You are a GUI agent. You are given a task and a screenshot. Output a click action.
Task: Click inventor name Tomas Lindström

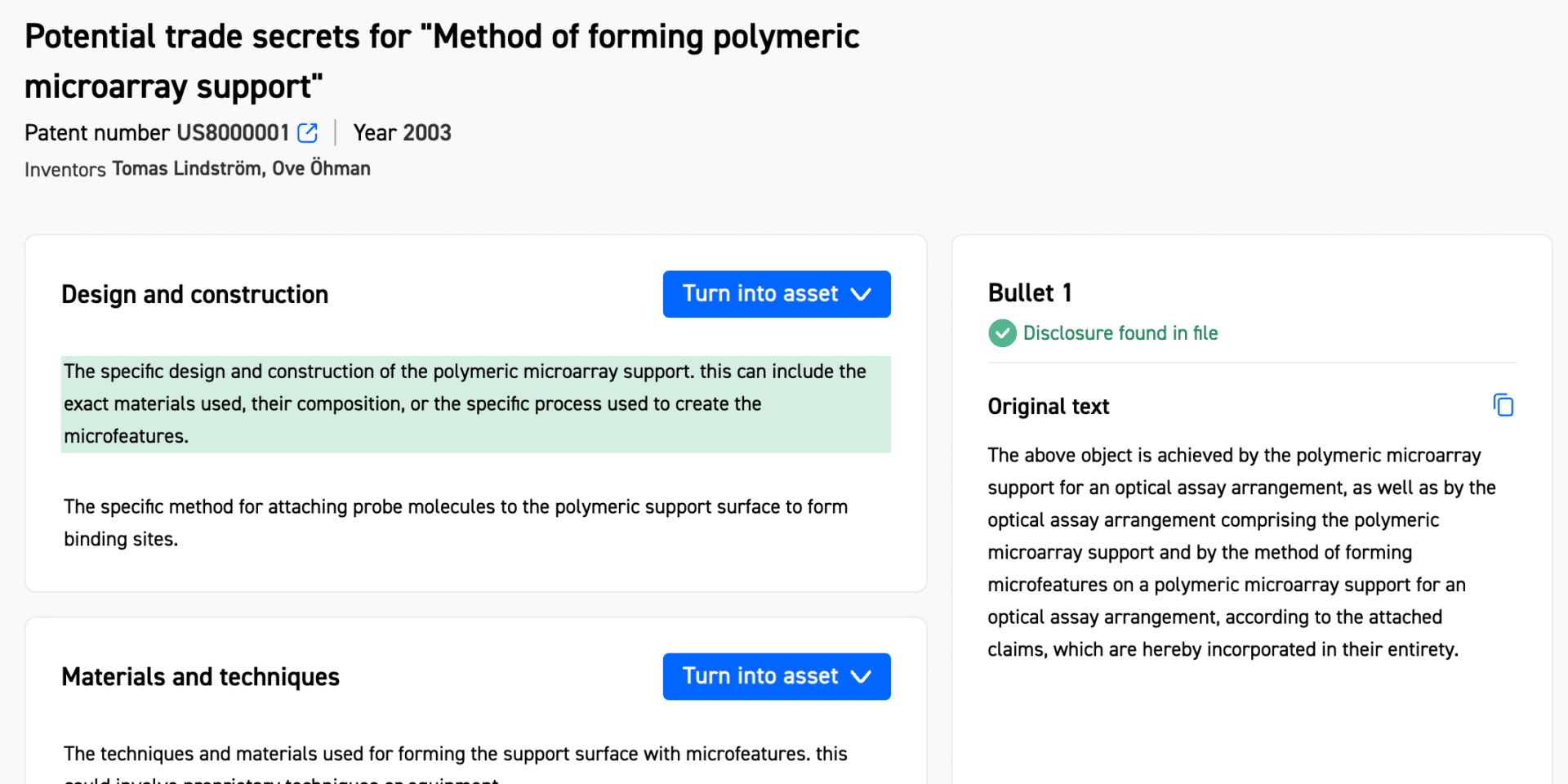point(187,168)
